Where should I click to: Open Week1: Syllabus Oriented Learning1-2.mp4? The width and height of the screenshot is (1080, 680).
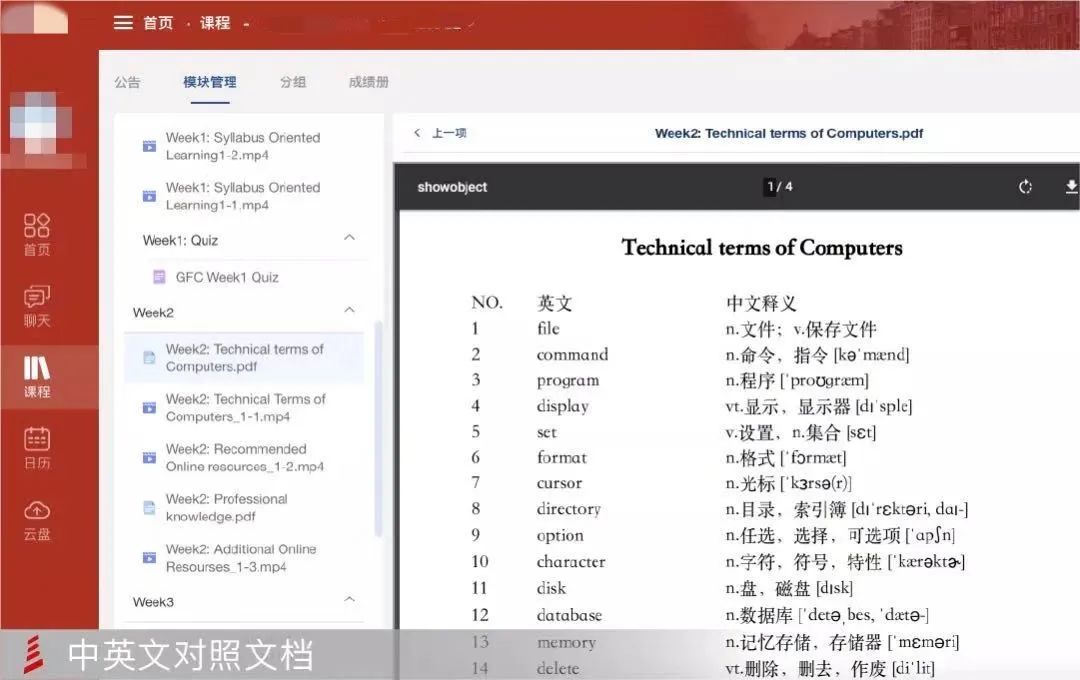[x=242, y=146]
